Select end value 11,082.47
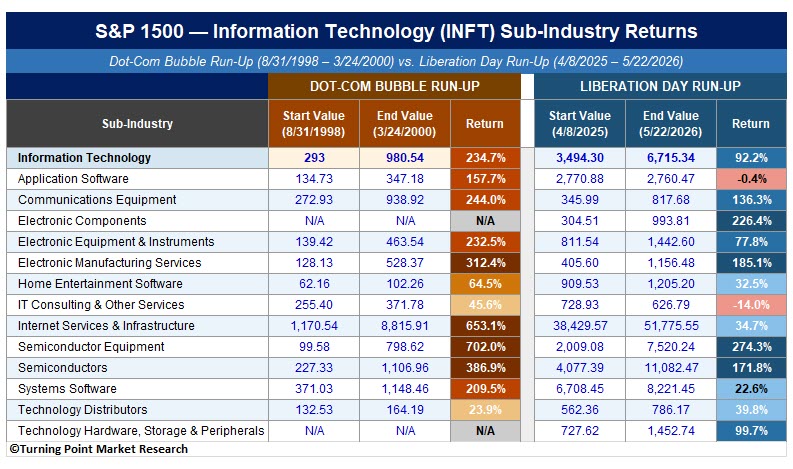Image resolution: width=793 pixels, height=469 pixels. tap(671, 368)
